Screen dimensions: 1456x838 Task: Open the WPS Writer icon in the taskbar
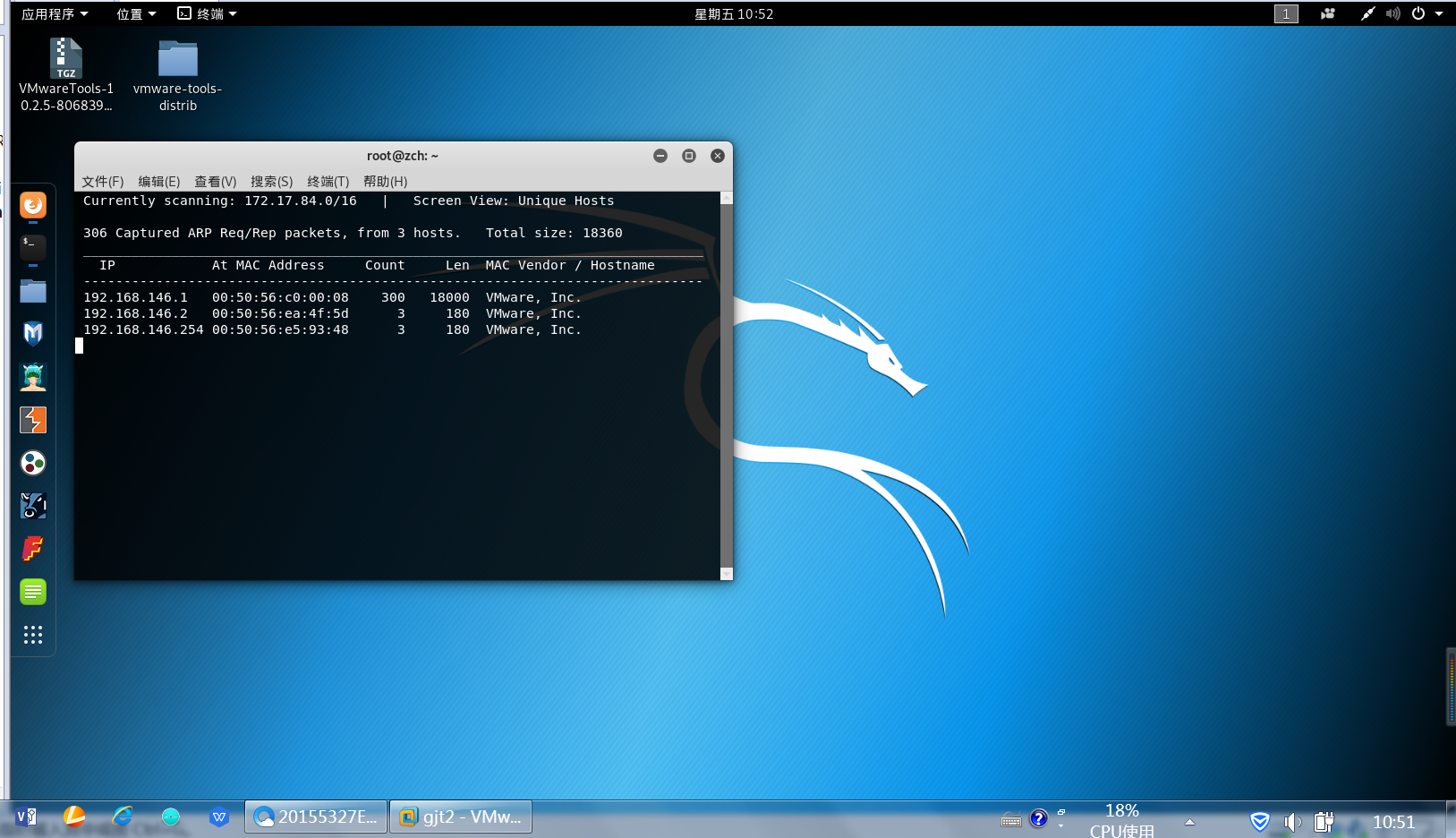[x=219, y=817]
